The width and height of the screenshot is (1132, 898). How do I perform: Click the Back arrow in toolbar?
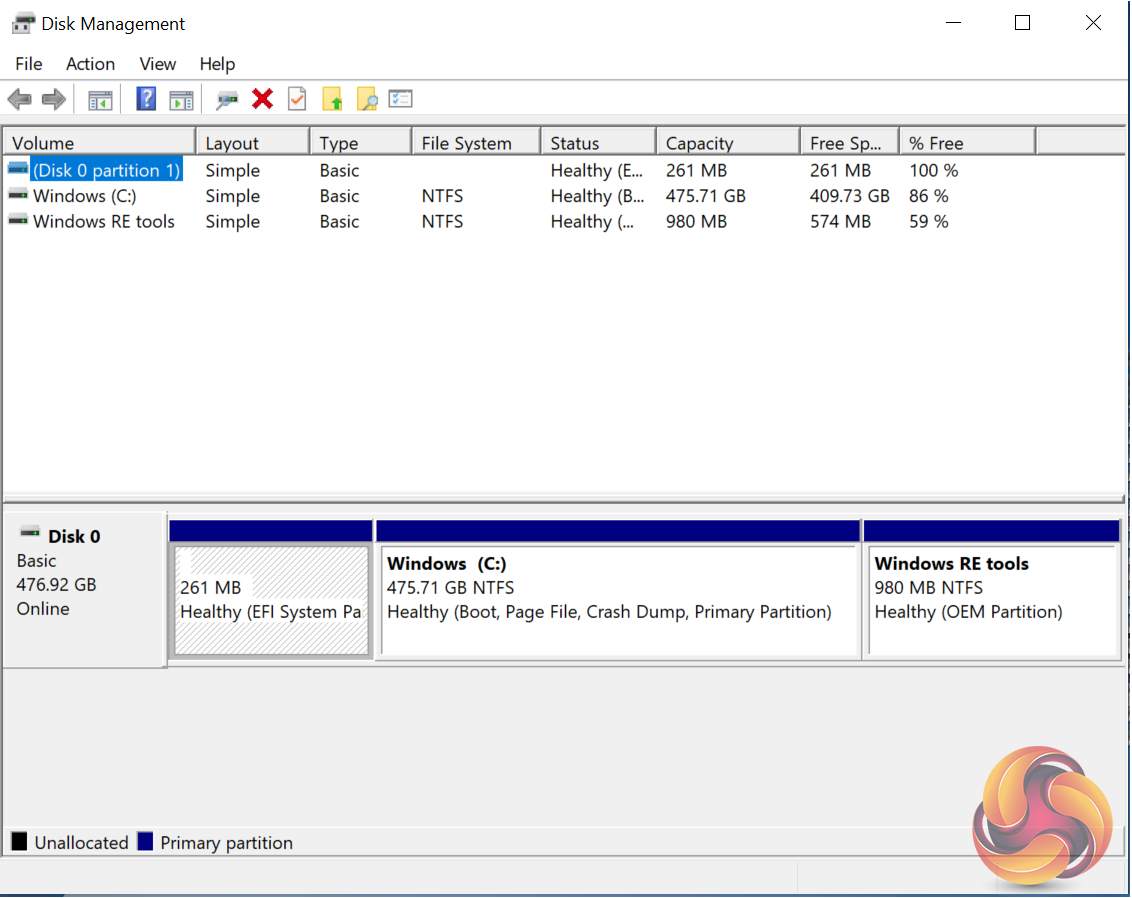point(19,99)
